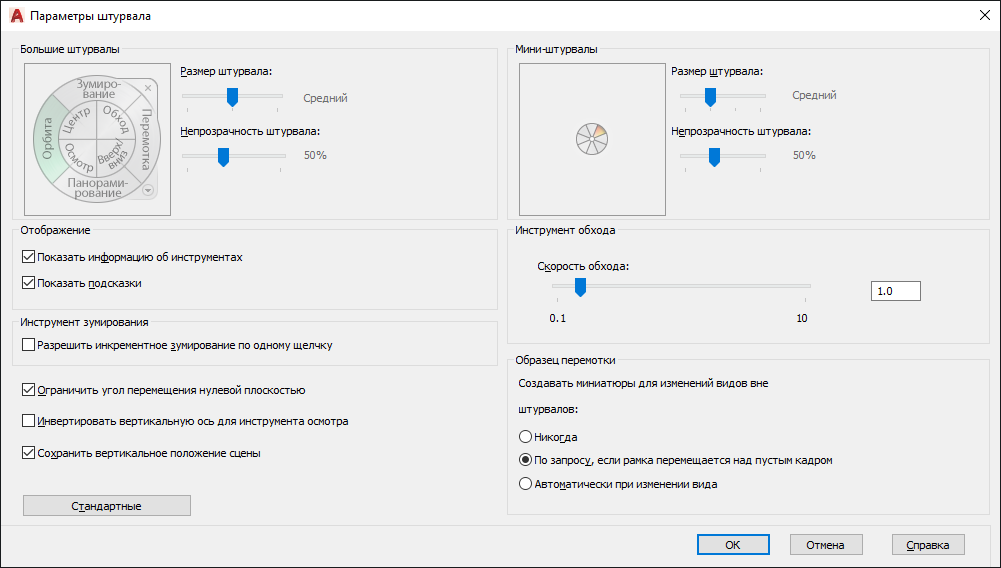
Task: Select Автоматически при изменении вида radio button
Action: click(x=525, y=484)
